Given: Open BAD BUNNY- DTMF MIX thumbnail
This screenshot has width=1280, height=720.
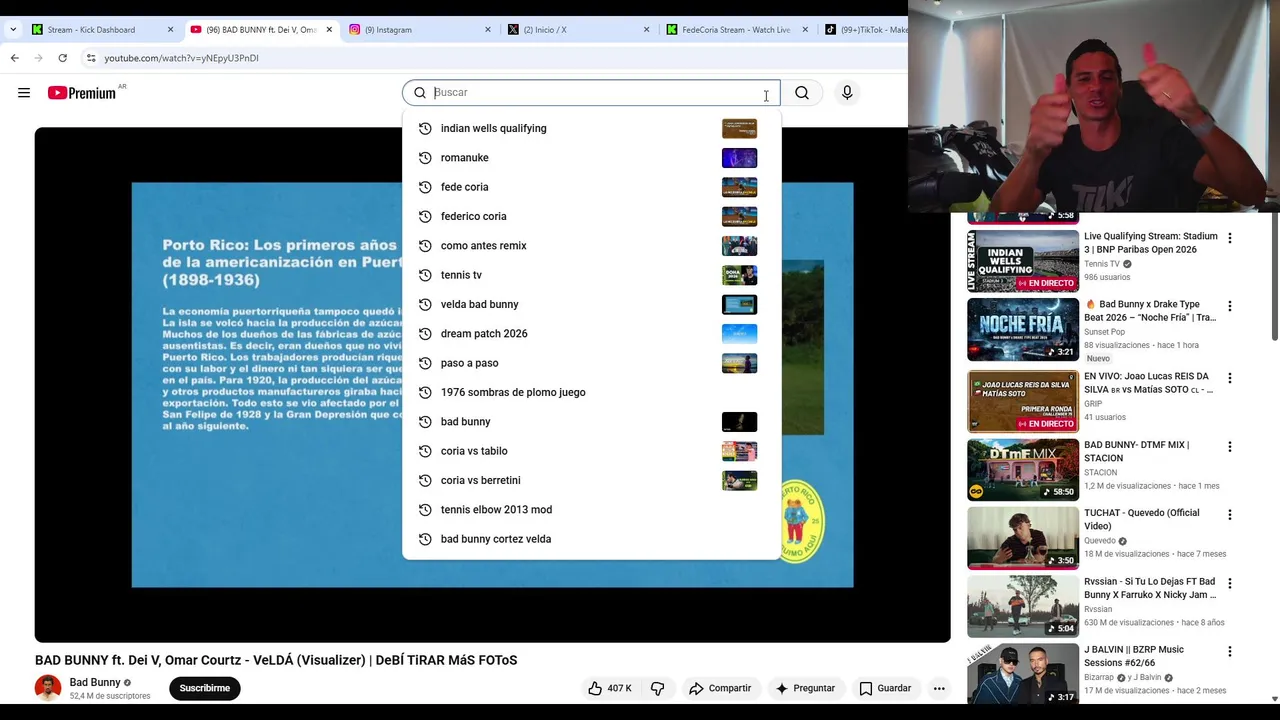Looking at the screenshot, I should point(1023,469).
